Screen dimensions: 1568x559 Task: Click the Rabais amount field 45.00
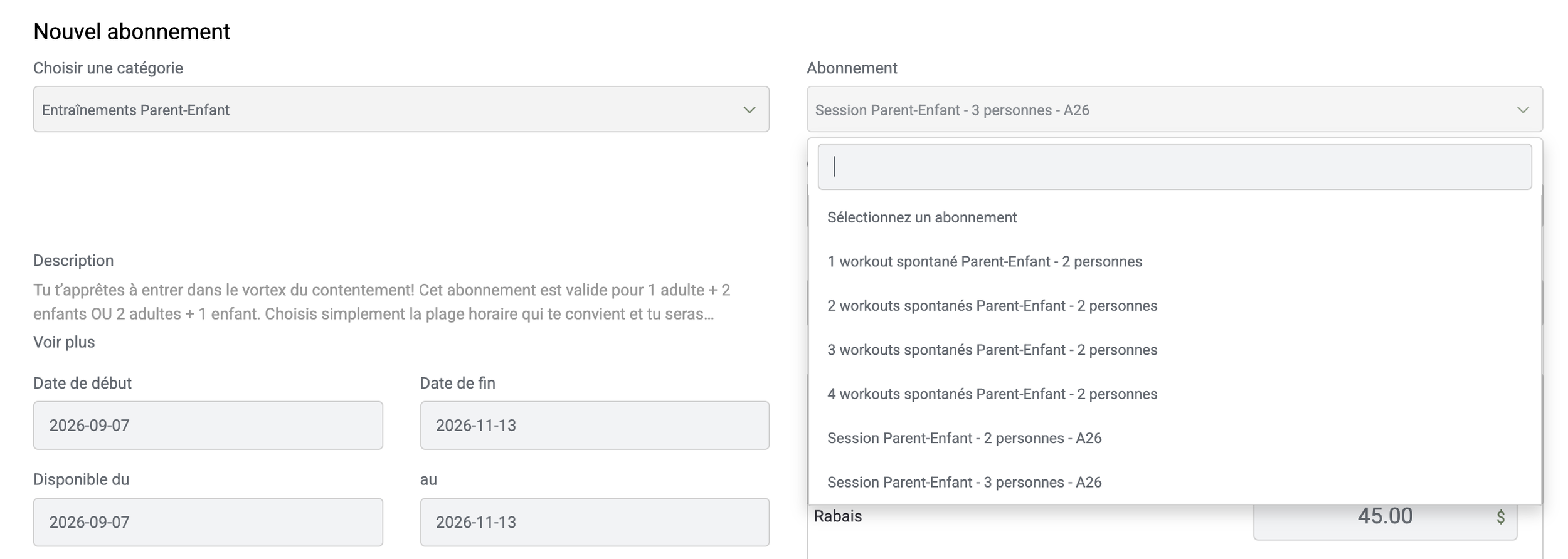click(x=1384, y=518)
